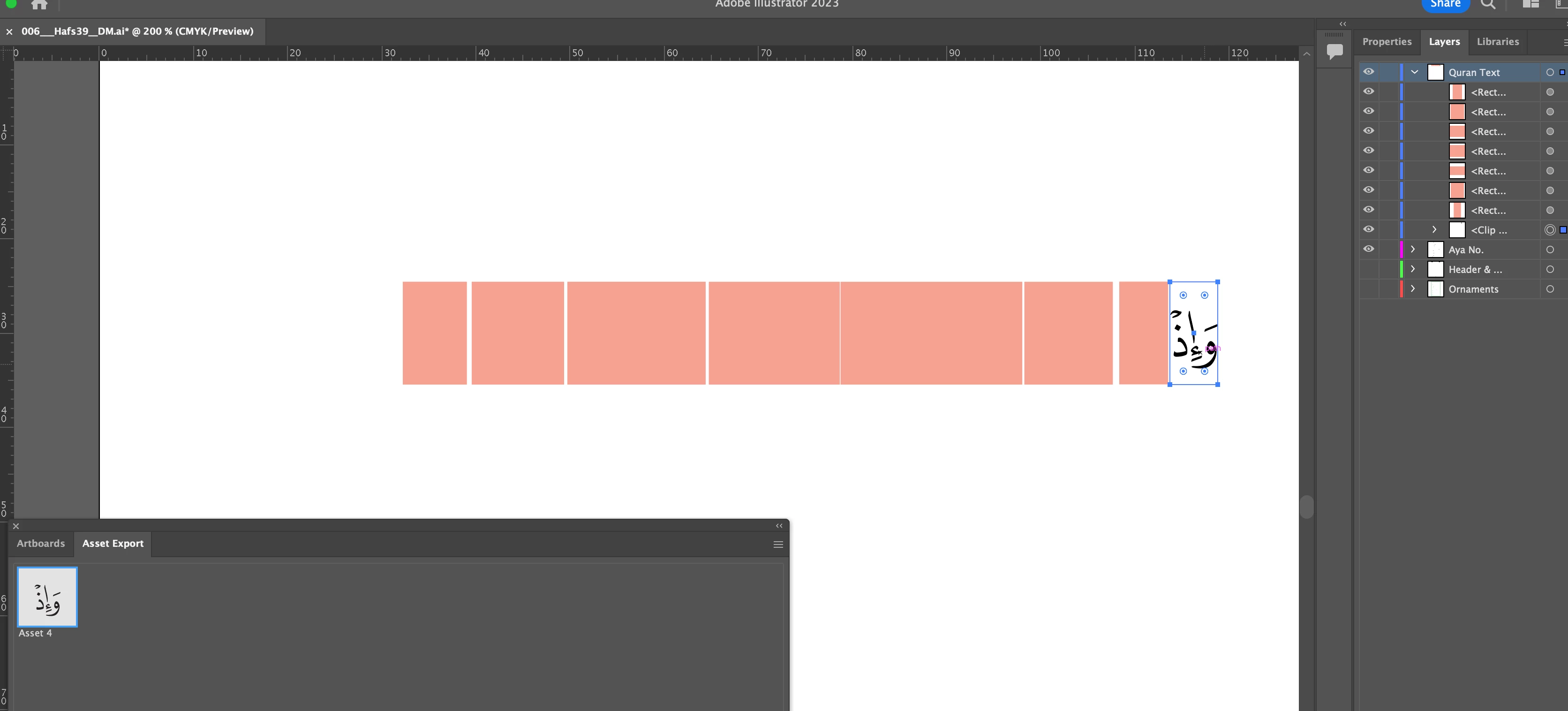Show the Ornaments layer visibility
This screenshot has width=1568, height=711.
[1368, 288]
